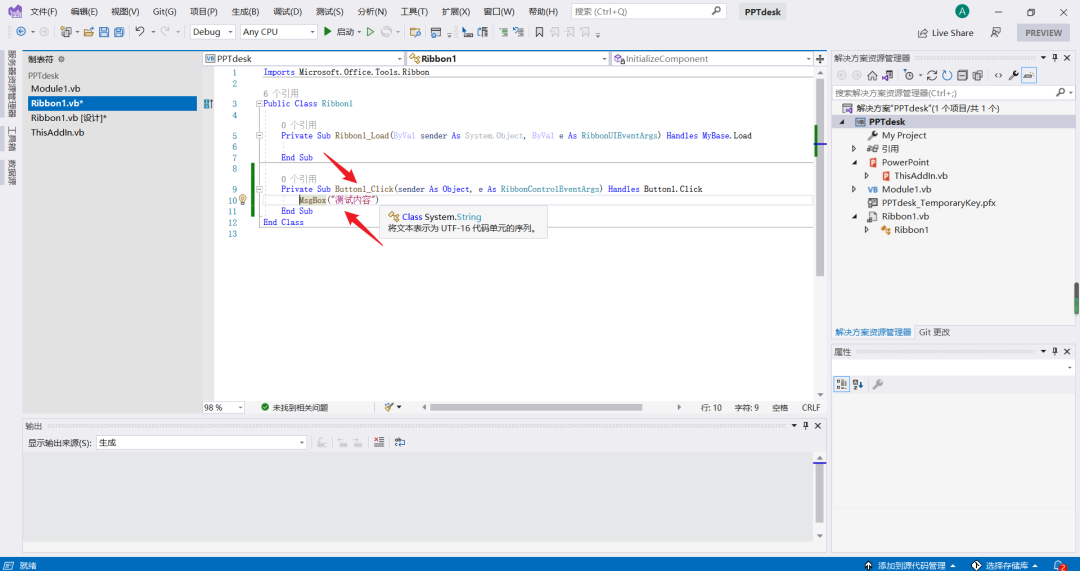Collapse the PowerPoint folder in Solution Explorer
The height and width of the screenshot is (571, 1080).
(855, 163)
